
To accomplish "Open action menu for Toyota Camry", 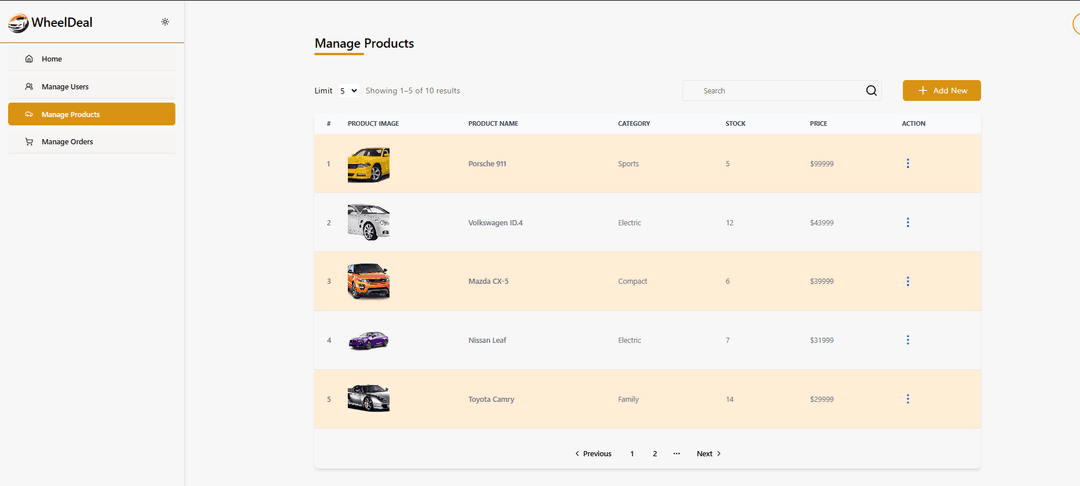I will tap(907, 399).
